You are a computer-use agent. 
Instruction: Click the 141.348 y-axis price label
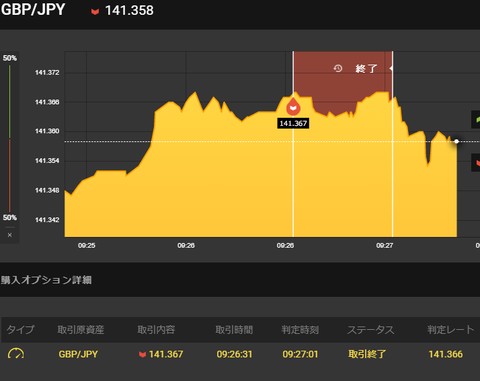47,190
